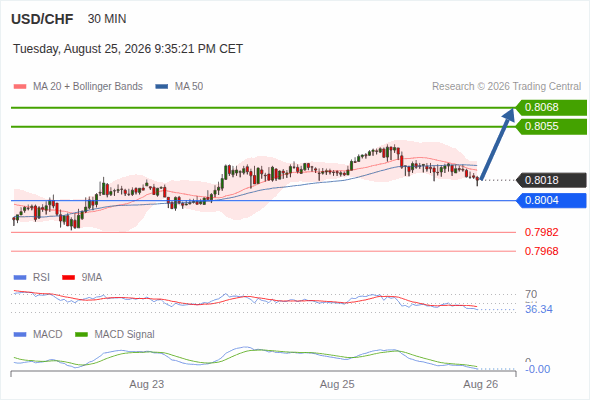Click the MA 20 + Bollinger Bands label
This screenshot has width=590, height=400.
point(88,87)
